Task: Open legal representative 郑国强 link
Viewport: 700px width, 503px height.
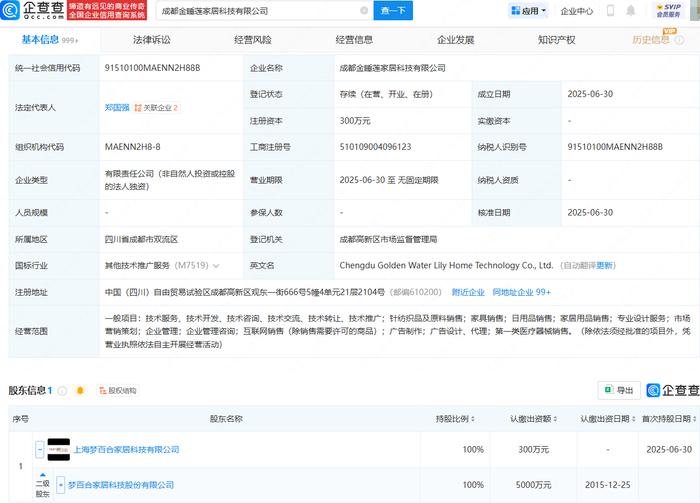Action: tap(117, 108)
